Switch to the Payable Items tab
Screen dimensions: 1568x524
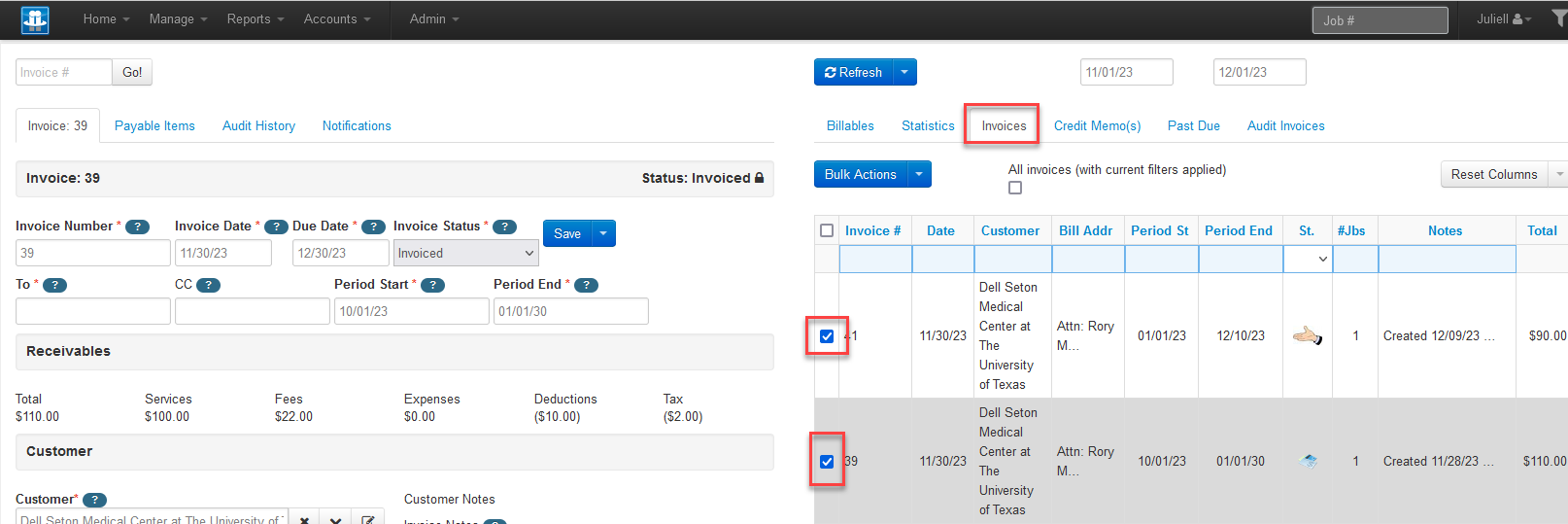coord(154,125)
